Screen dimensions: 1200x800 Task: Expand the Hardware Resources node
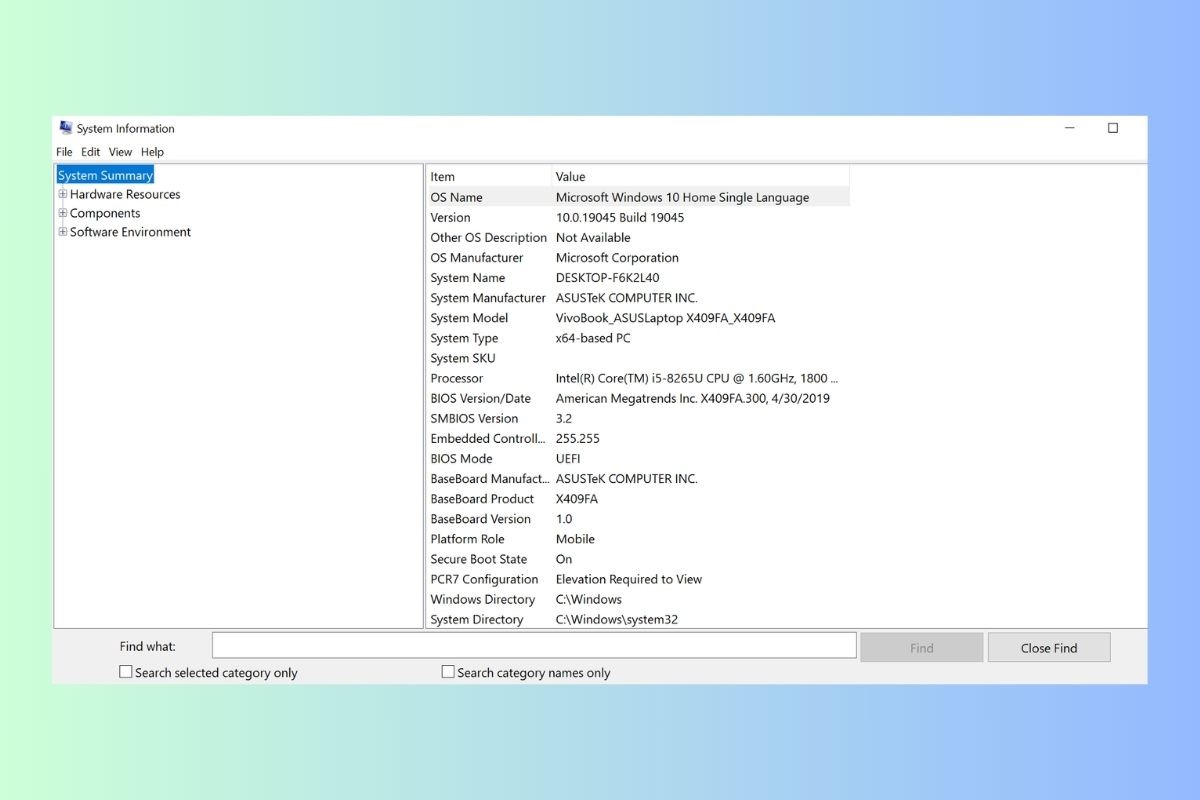63,194
